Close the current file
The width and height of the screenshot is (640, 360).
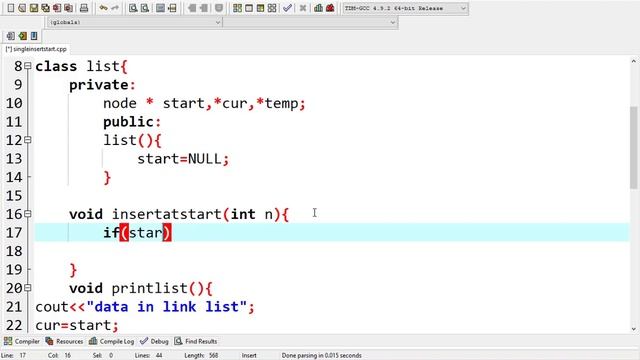[57, 8]
